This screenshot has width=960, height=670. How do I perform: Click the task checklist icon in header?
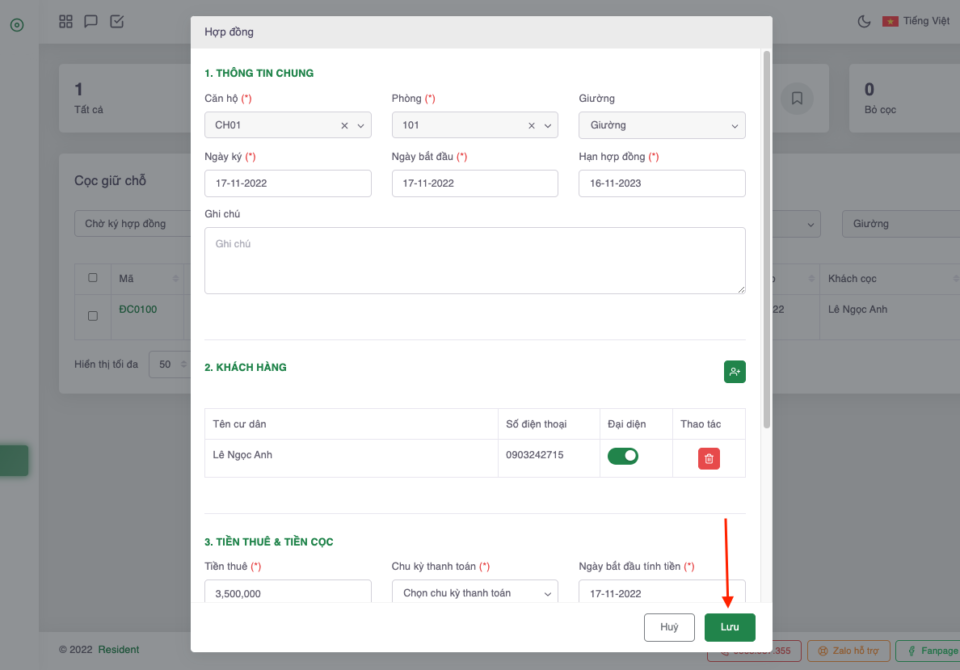tap(117, 21)
